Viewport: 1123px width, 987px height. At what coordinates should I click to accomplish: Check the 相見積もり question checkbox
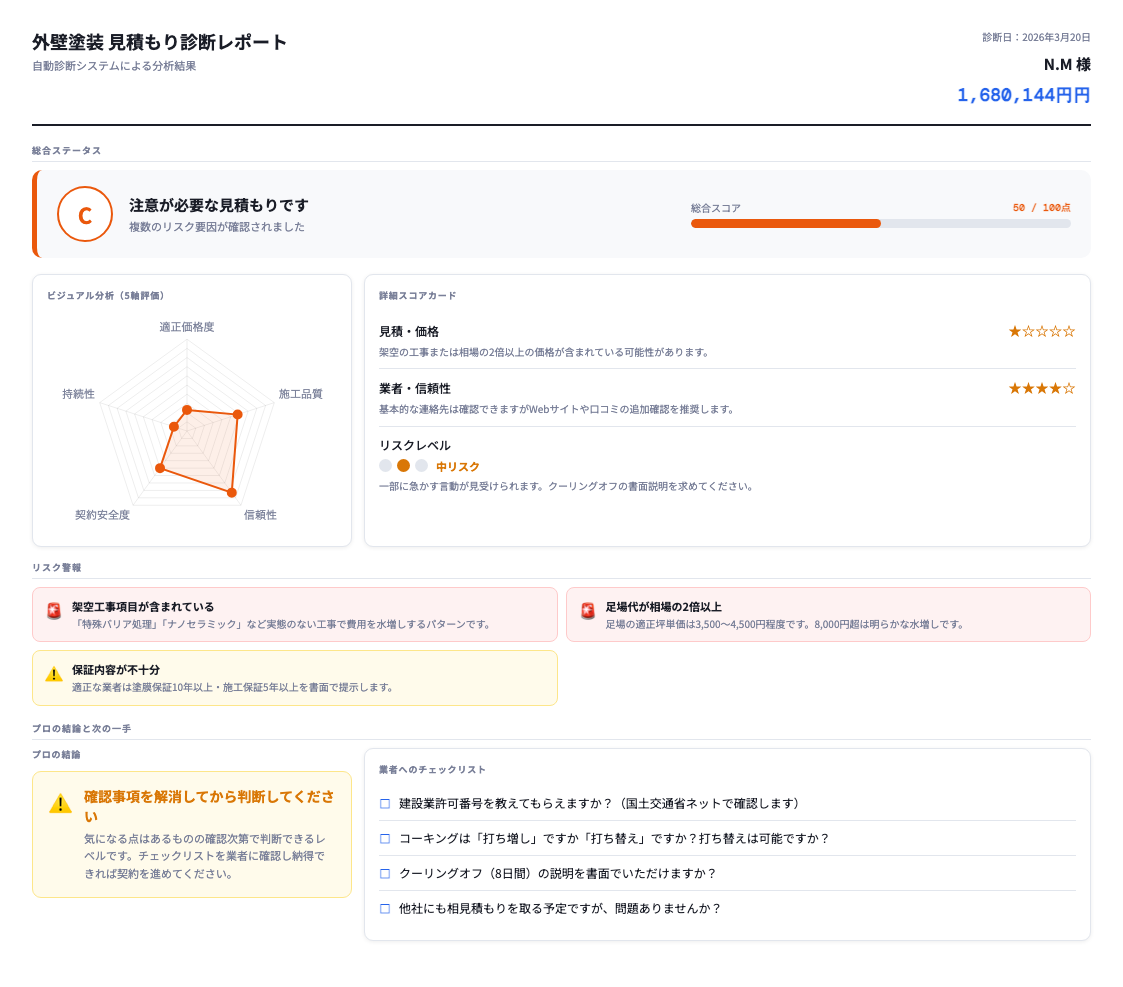pos(384,908)
